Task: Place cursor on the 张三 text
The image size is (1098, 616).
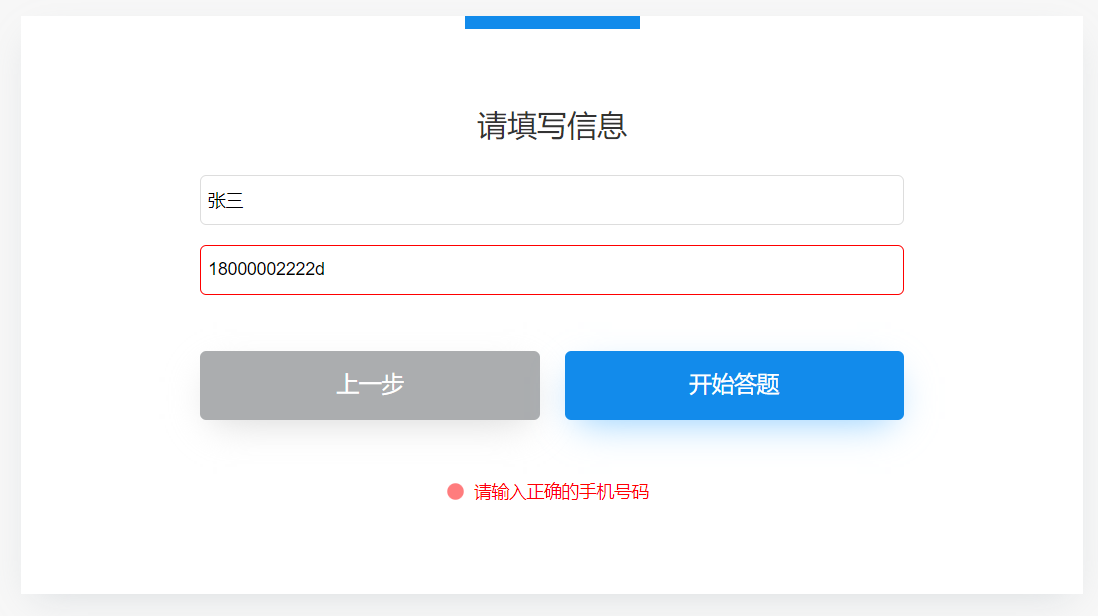Action: pyautogui.click(x=225, y=201)
